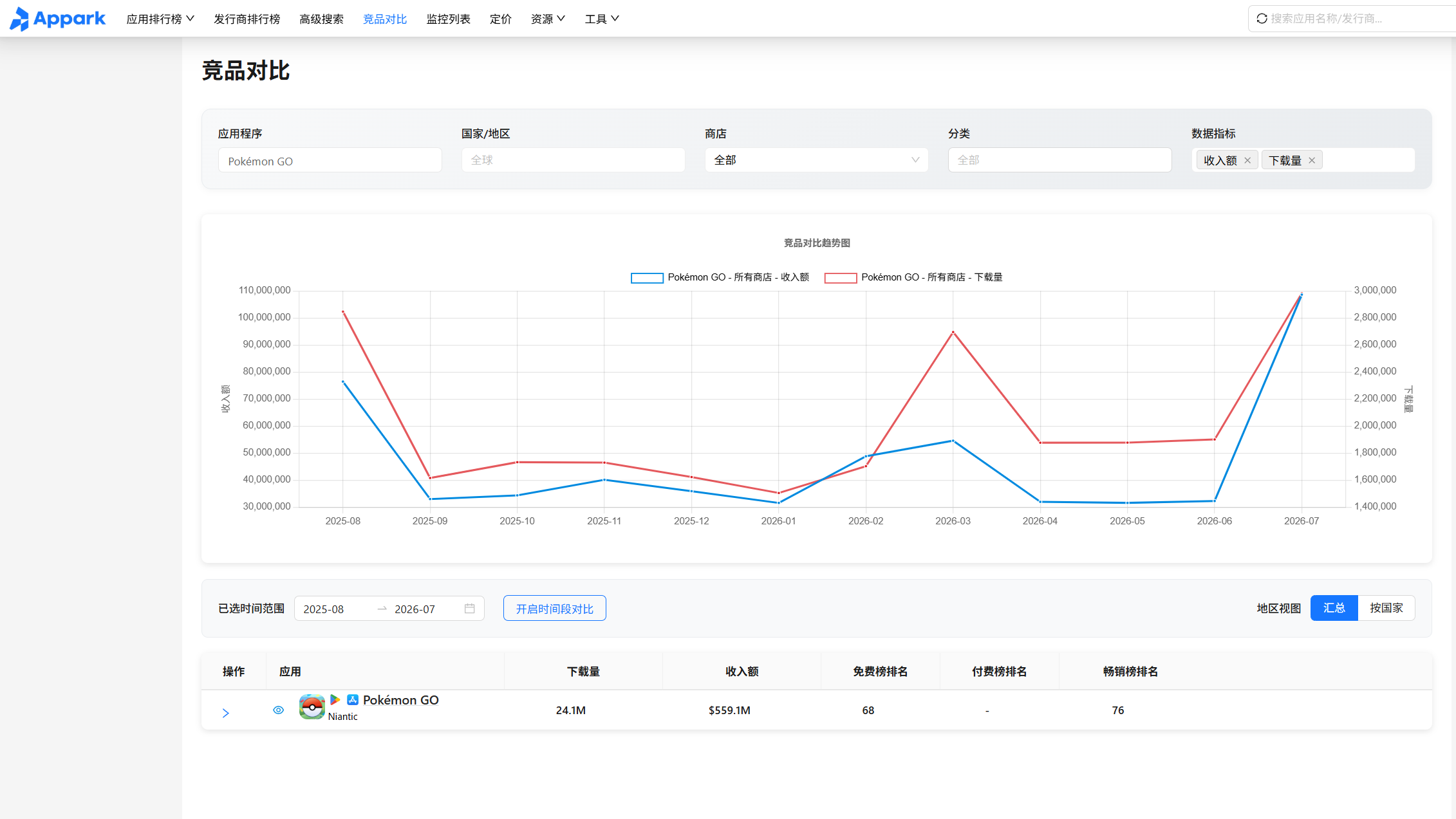Image resolution: width=1456 pixels, height=819 pixels.
Task: Click the 下载量 column header
Action: (583, 672)
